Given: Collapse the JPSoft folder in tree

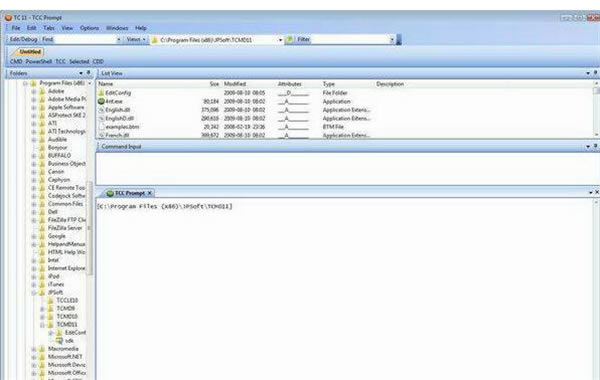Looking at the screenshot, I should pyautogui.click(x=34, y=293).
